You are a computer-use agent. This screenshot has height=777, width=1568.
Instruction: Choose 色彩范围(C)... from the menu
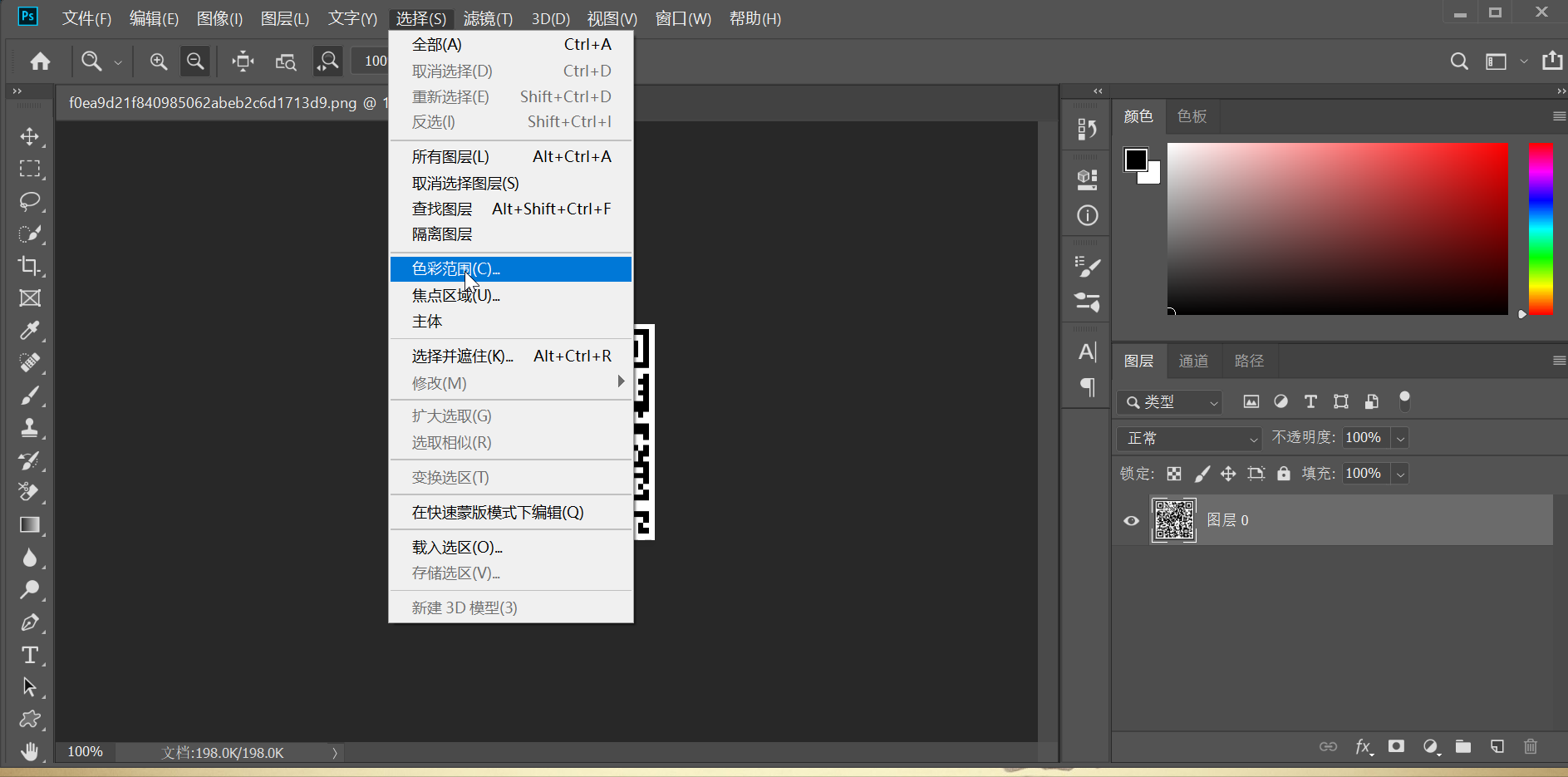pyautogui.click(x=511, y=269)
